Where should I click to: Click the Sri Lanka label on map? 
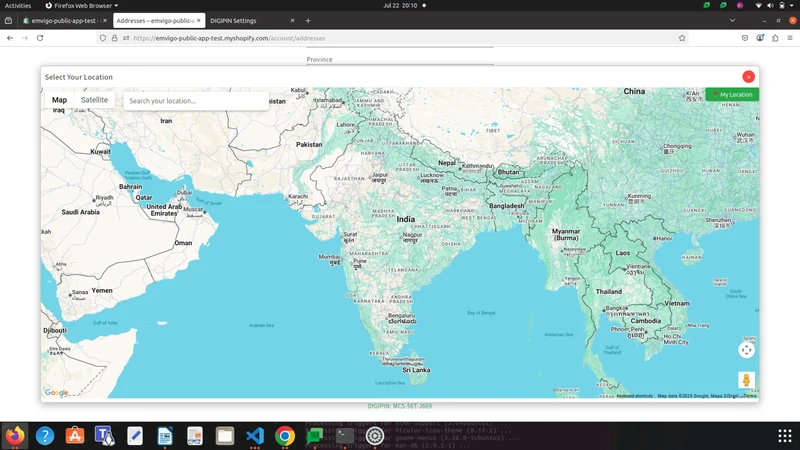tap(416, 370)
